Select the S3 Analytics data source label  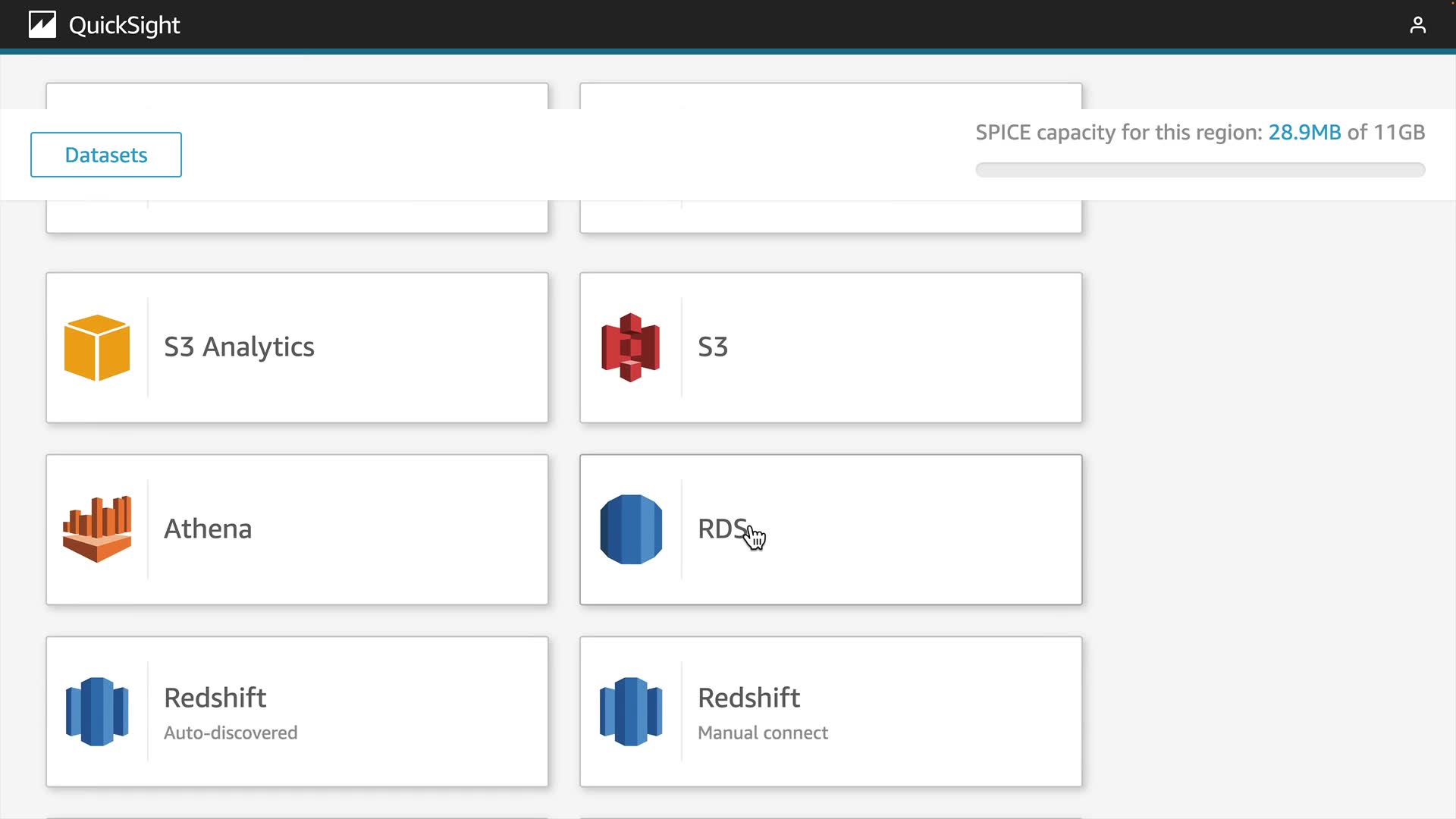click(239, 347)
